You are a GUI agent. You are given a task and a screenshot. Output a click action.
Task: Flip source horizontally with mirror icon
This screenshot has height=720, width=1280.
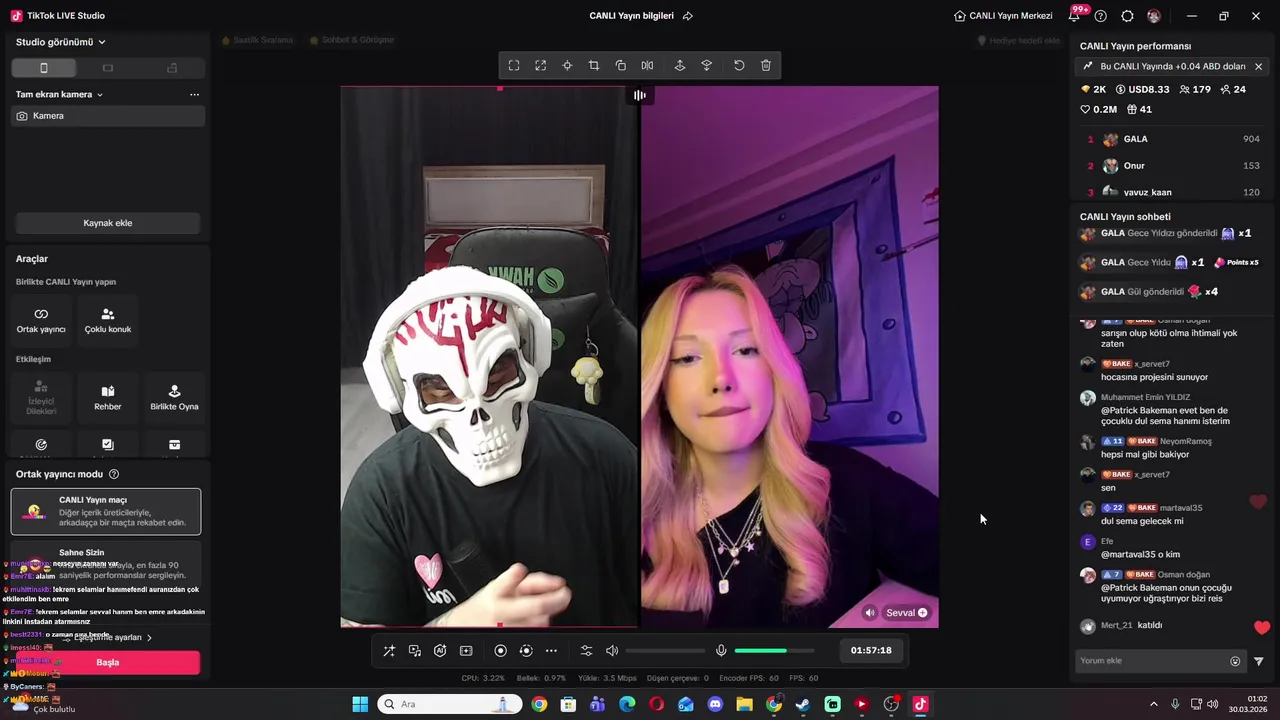click(x=648, y=66)
